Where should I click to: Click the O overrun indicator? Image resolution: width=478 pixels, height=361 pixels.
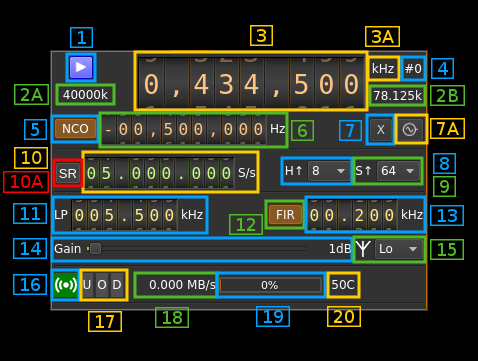tap(102, 285)
